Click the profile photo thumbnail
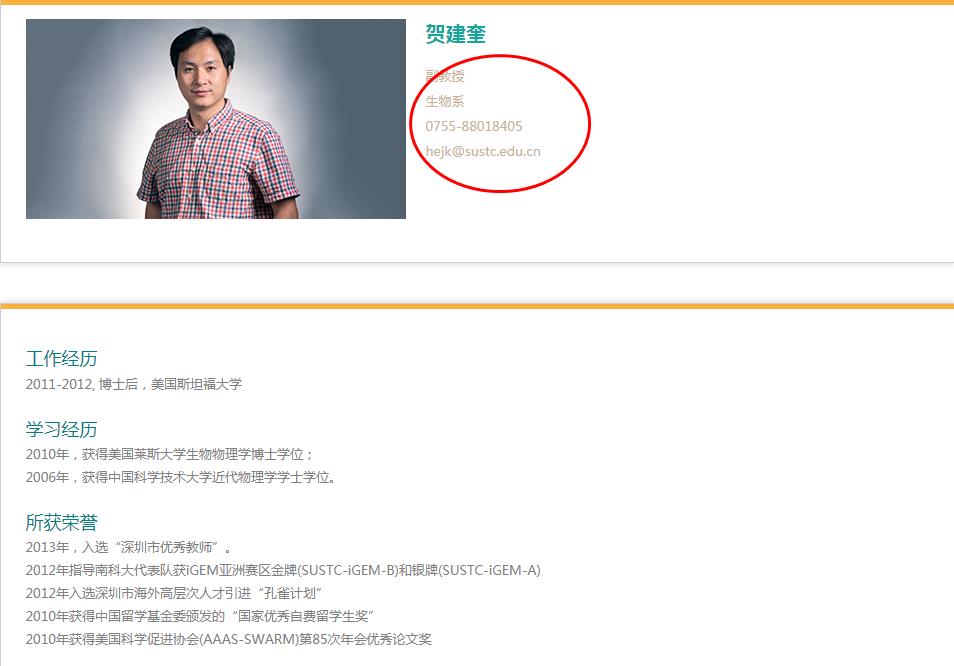 pyautogui.click(x=215, y=119)
